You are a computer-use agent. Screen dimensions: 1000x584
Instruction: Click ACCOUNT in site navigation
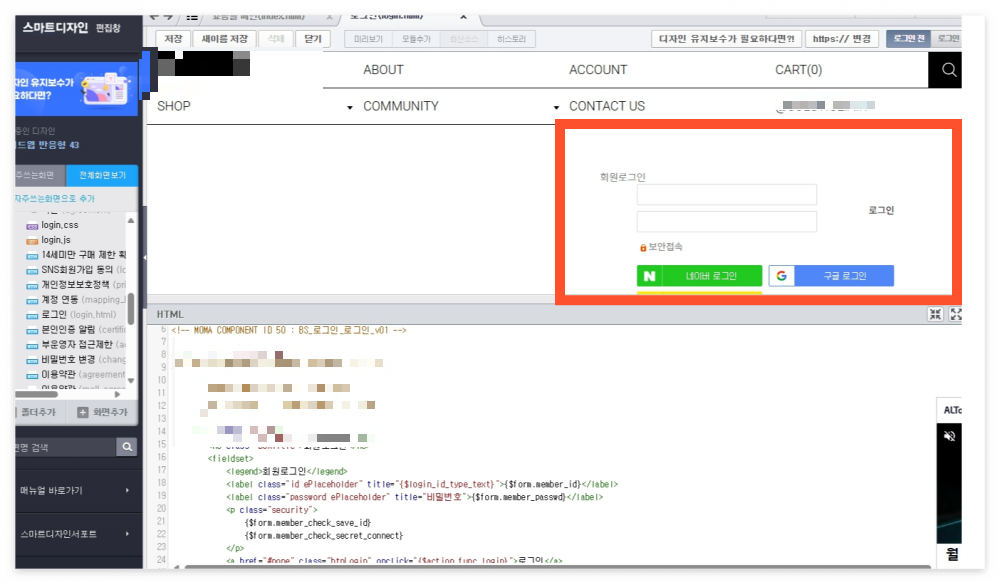point(598,70)
